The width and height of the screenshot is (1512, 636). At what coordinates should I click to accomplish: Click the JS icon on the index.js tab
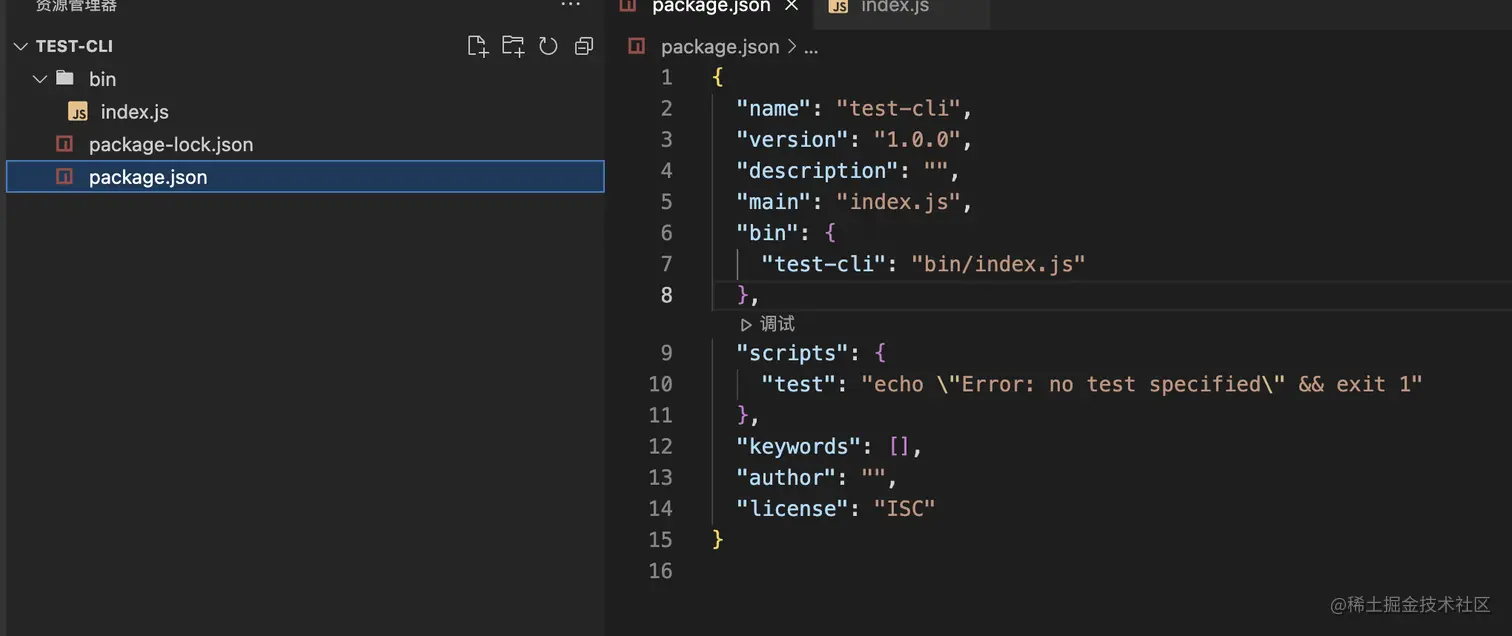click(x=839, y=7)
